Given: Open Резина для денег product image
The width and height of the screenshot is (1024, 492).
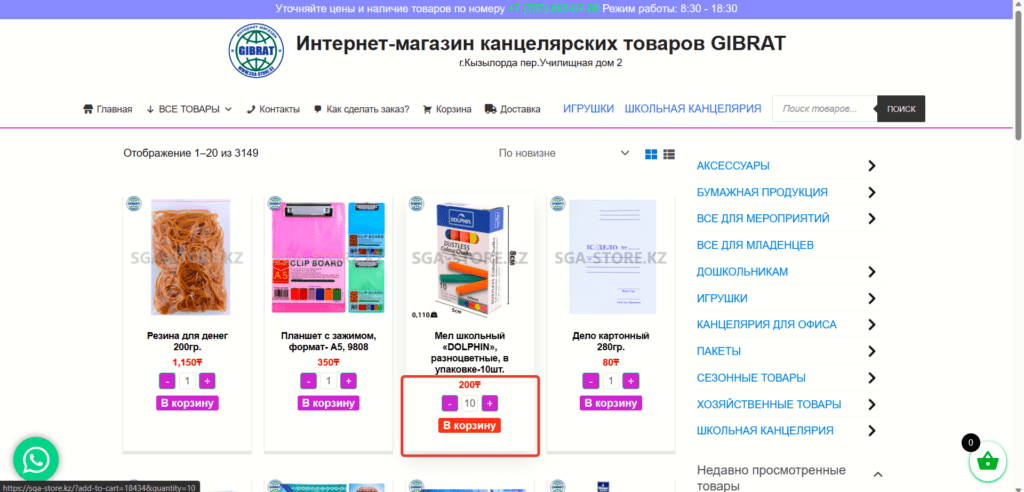Looking at the screenshot, I should [x=187, y=259].
